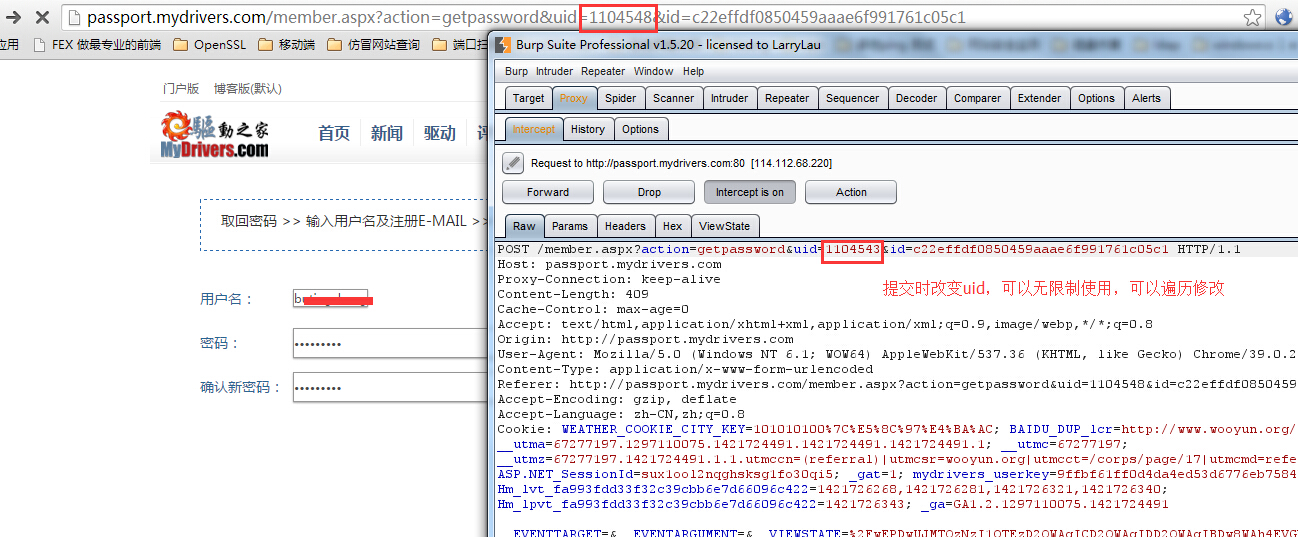Switch to the Comparer tab
The image size is (1298, 537).
(977, 98)
